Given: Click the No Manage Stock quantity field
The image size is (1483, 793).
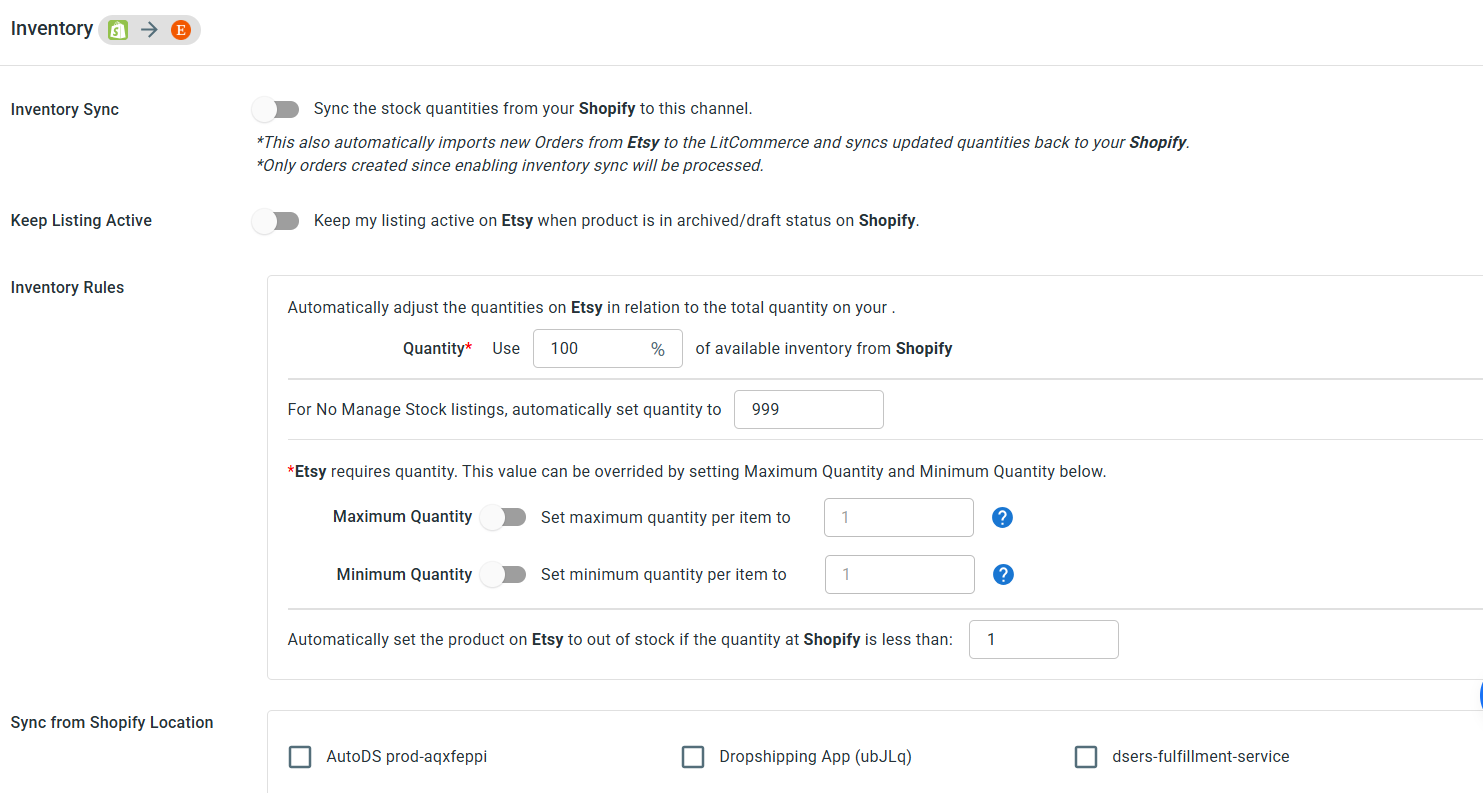Looking at the screenshot, I should (x=809, y=410).
